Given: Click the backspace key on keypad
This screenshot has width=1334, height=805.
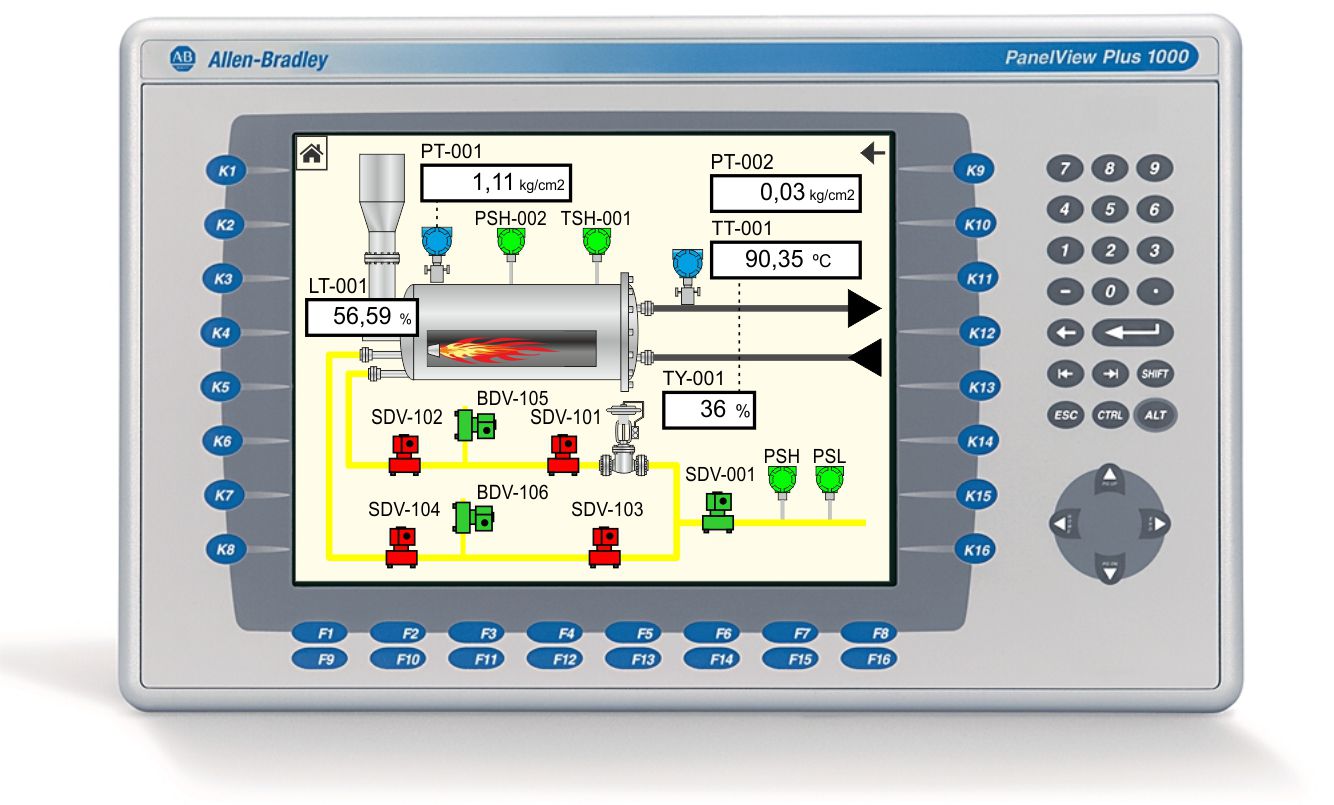Looking at the screenshot, I should tap(1065, 332).
